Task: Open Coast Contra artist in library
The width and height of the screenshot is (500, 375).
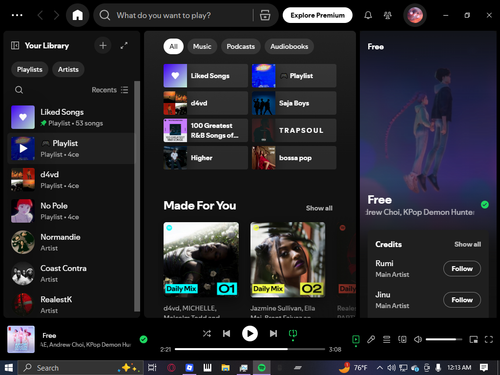Action: (x=71, y=273)
